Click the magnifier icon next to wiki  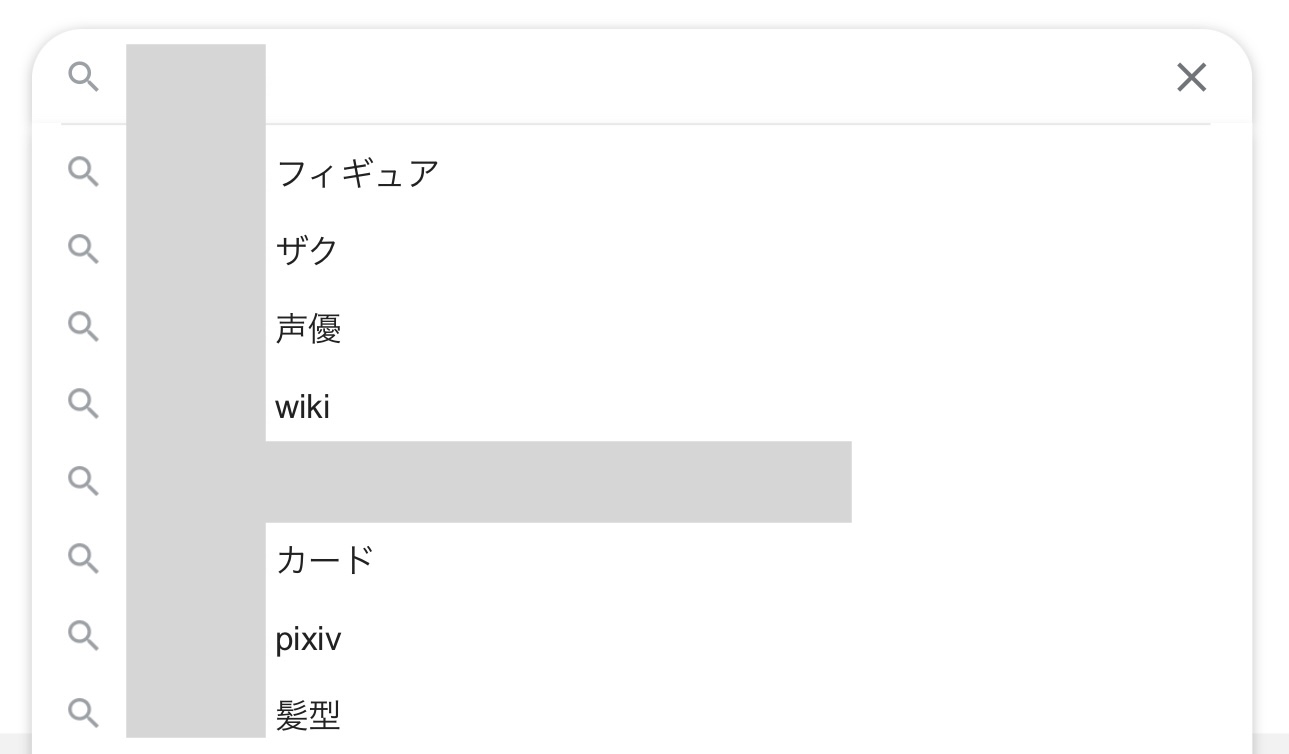pyautogui.click(x=84, y=404)
